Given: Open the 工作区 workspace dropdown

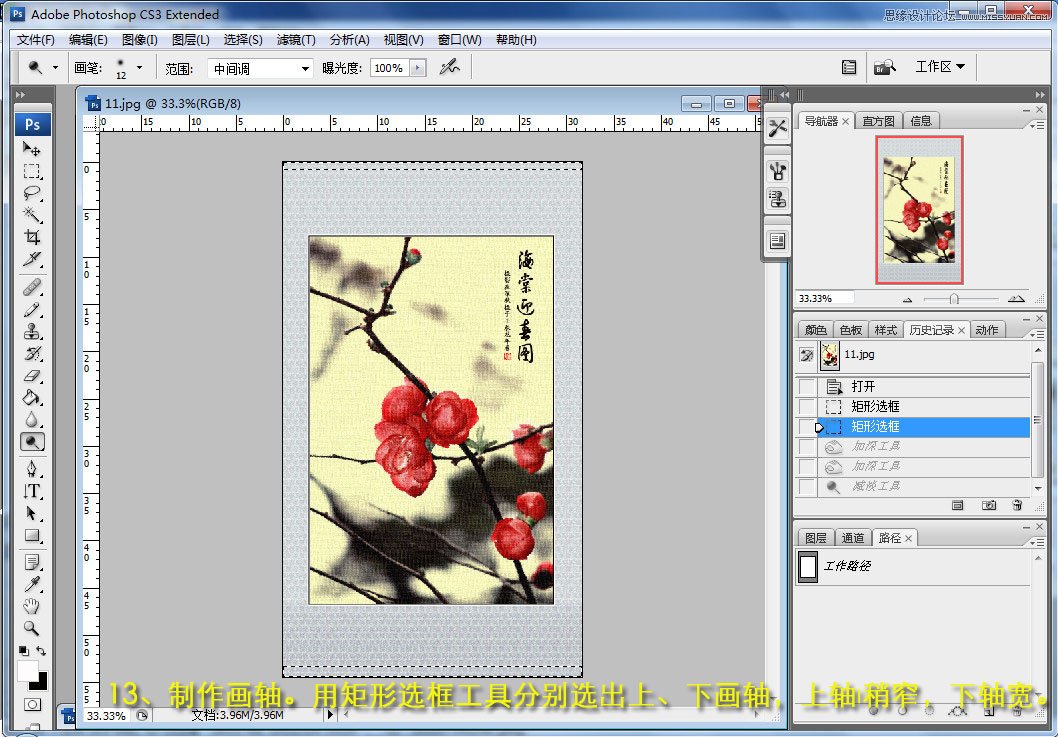Looking at the screenshot, I should [x=940, y=67].
